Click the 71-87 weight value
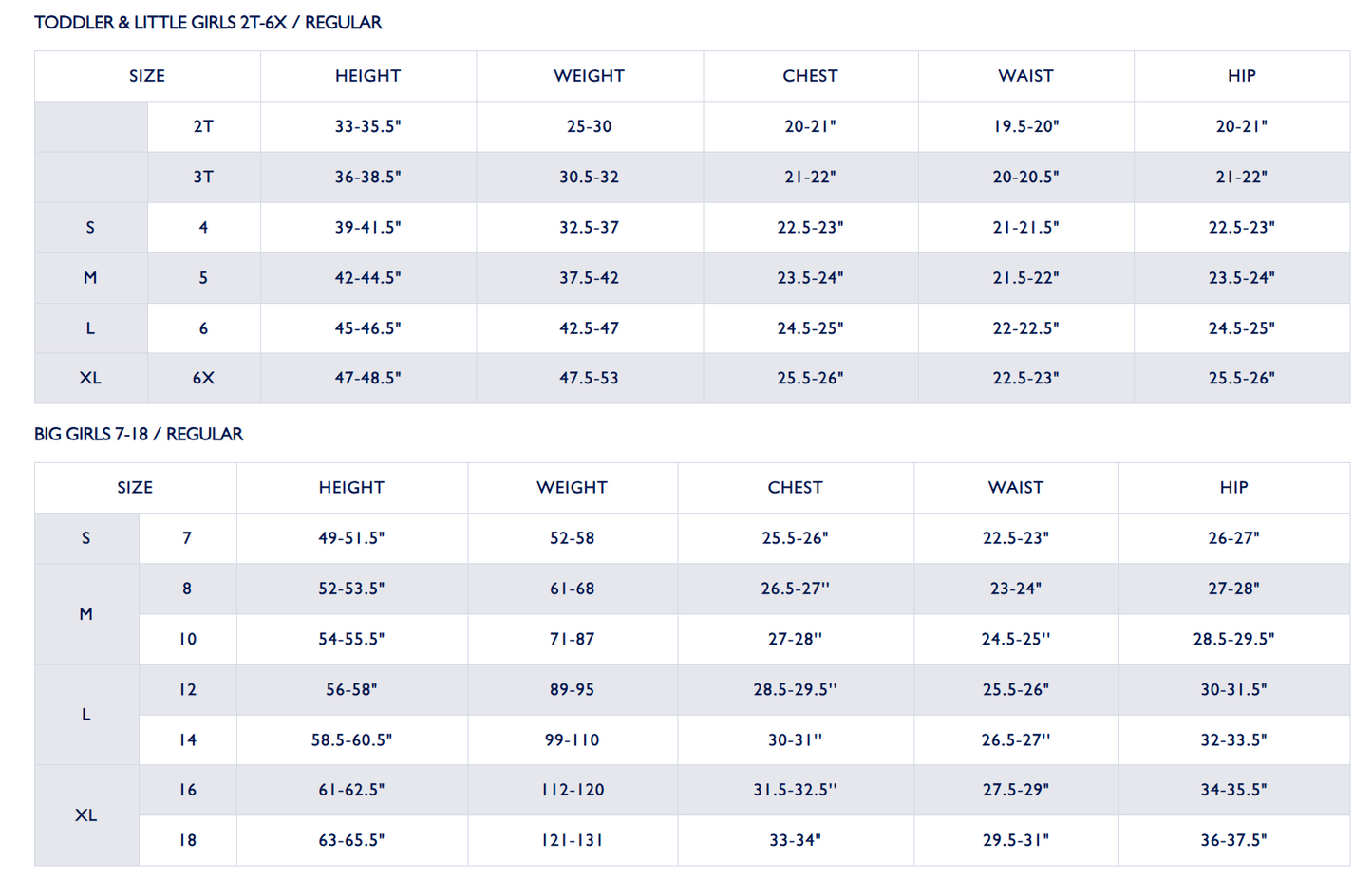 click(572, 639)
